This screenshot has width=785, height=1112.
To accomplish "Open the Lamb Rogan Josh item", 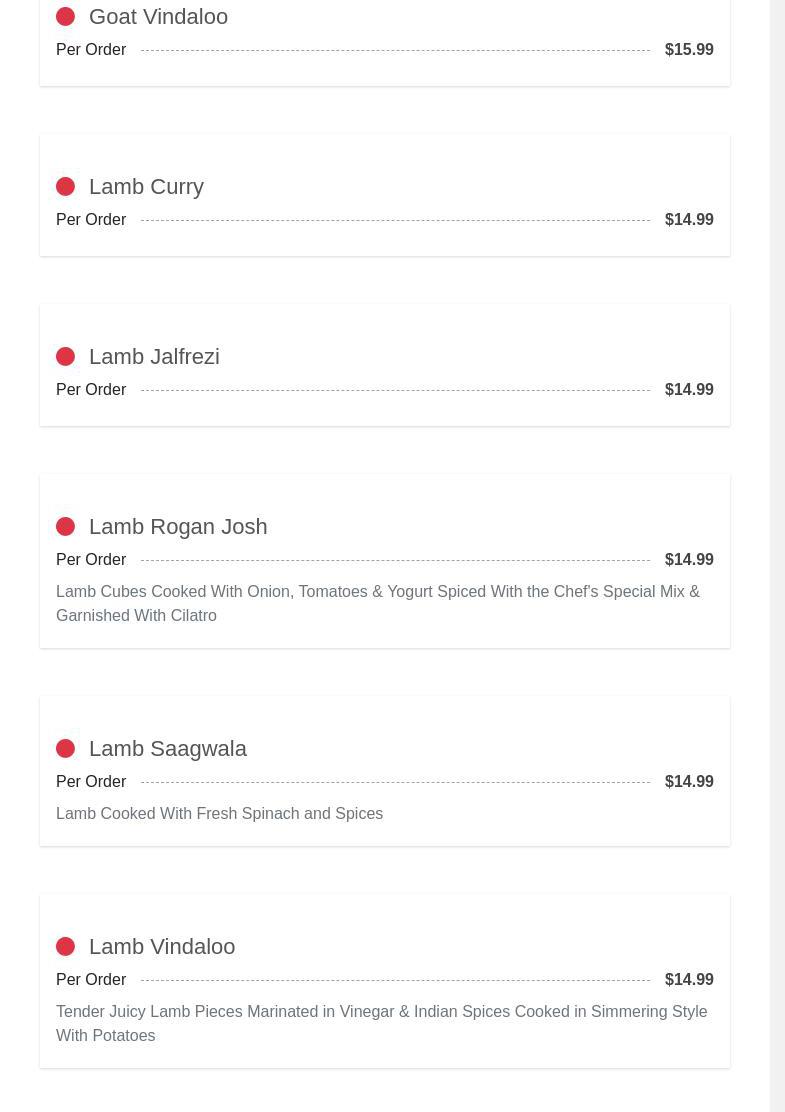I will coord(178,527).
